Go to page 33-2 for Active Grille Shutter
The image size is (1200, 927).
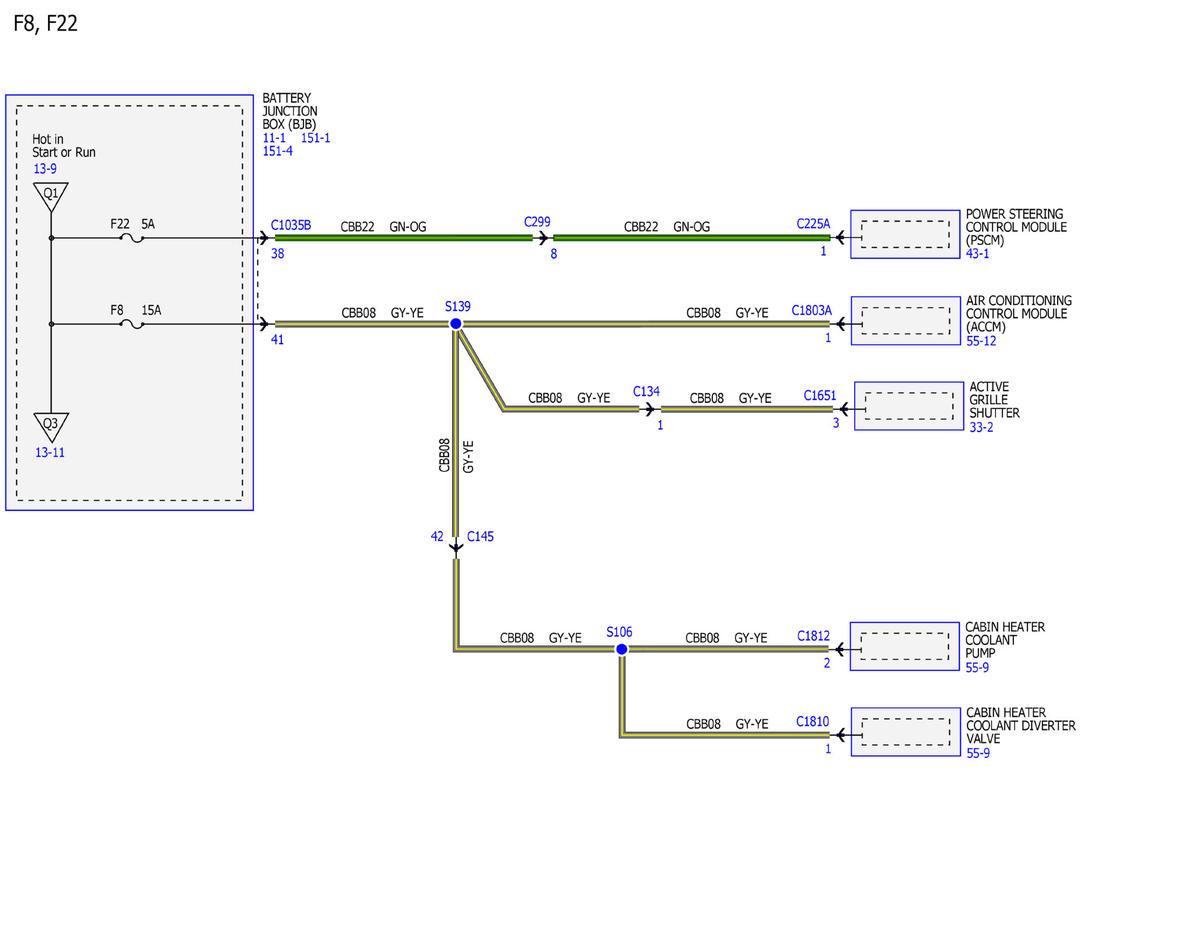981,427
